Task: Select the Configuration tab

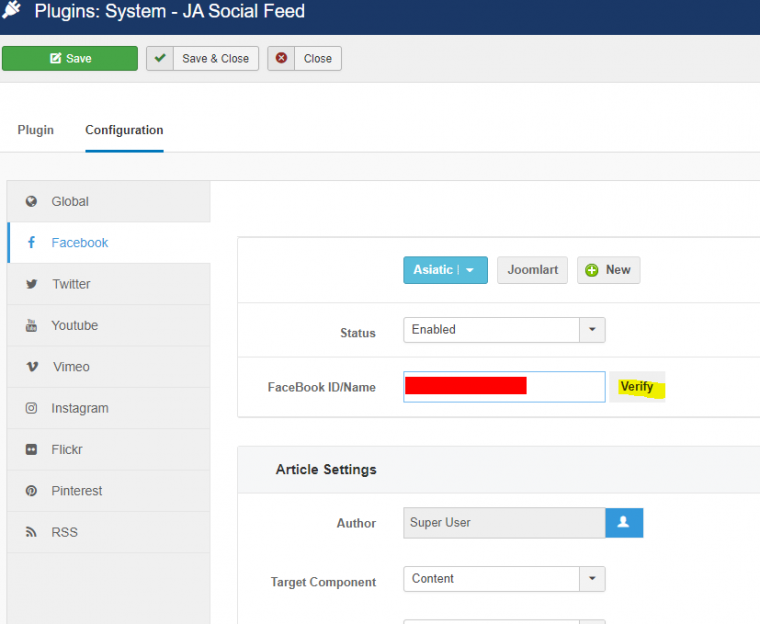Action: [x=124, y=130]
